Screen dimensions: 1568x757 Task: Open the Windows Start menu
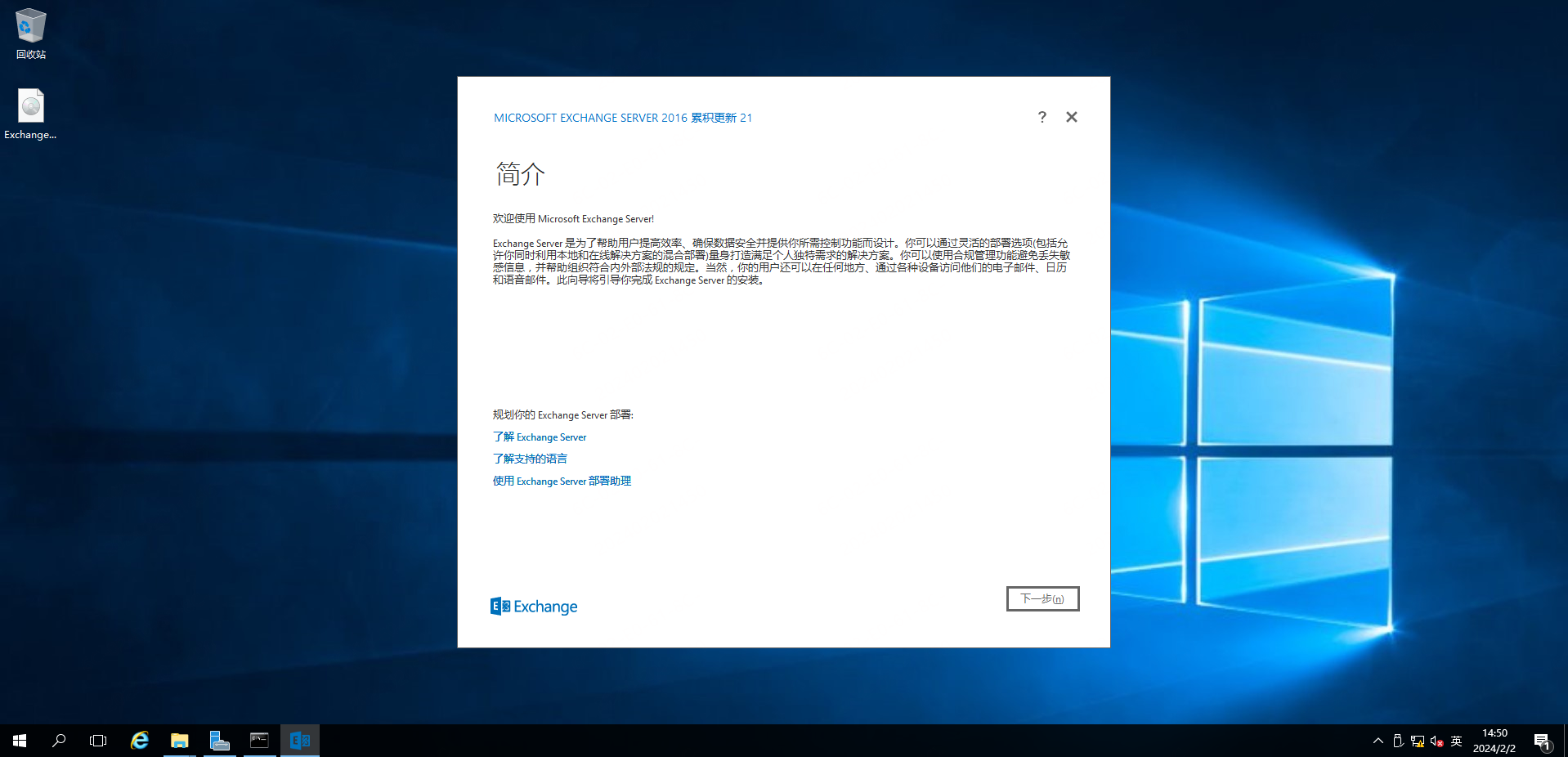[20, 741]
